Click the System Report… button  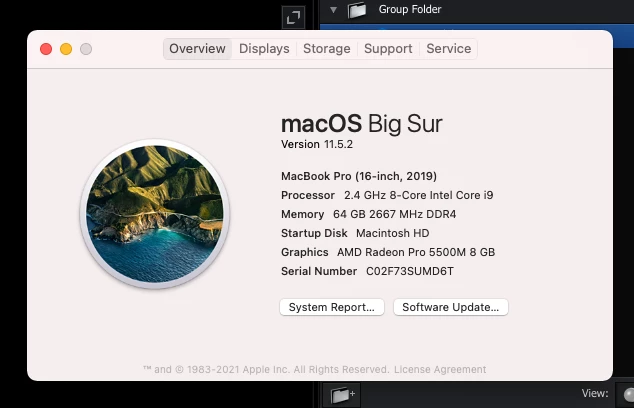(x=332, y=307)
